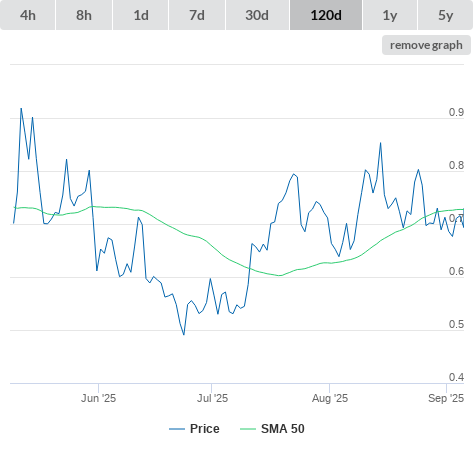
Task: Click the Jun '25 axis label
Action: click(98, 398)
